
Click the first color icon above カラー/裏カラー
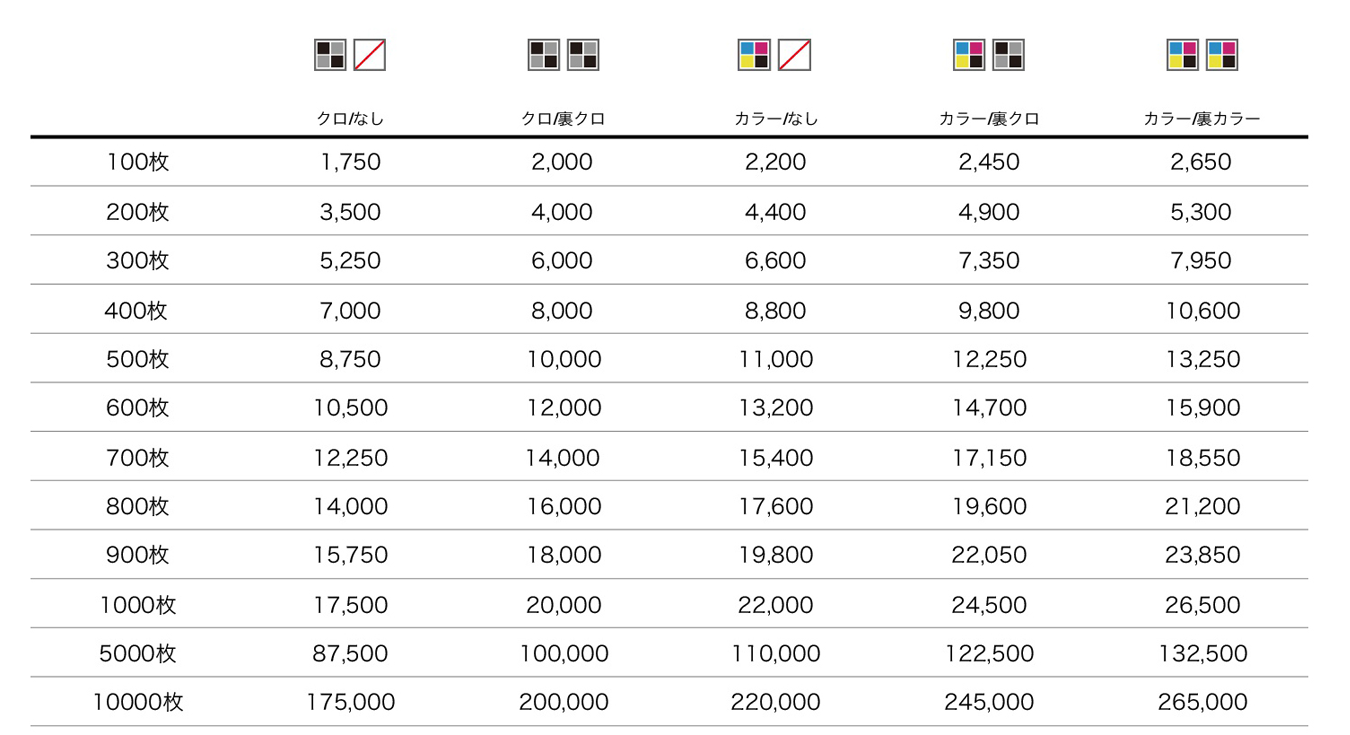tap(1183, 55)
